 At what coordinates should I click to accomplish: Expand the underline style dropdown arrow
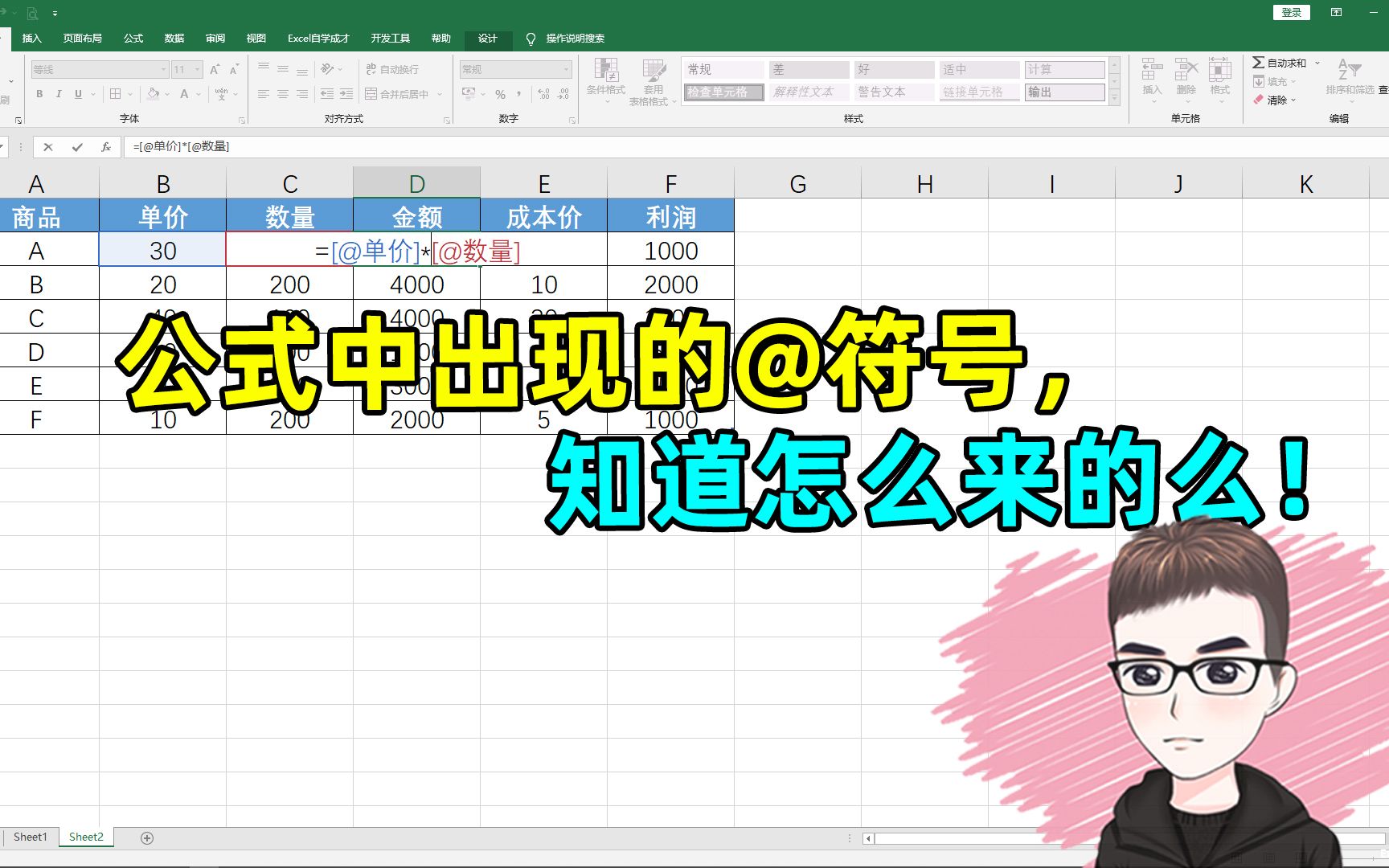(x=93, y=94)
